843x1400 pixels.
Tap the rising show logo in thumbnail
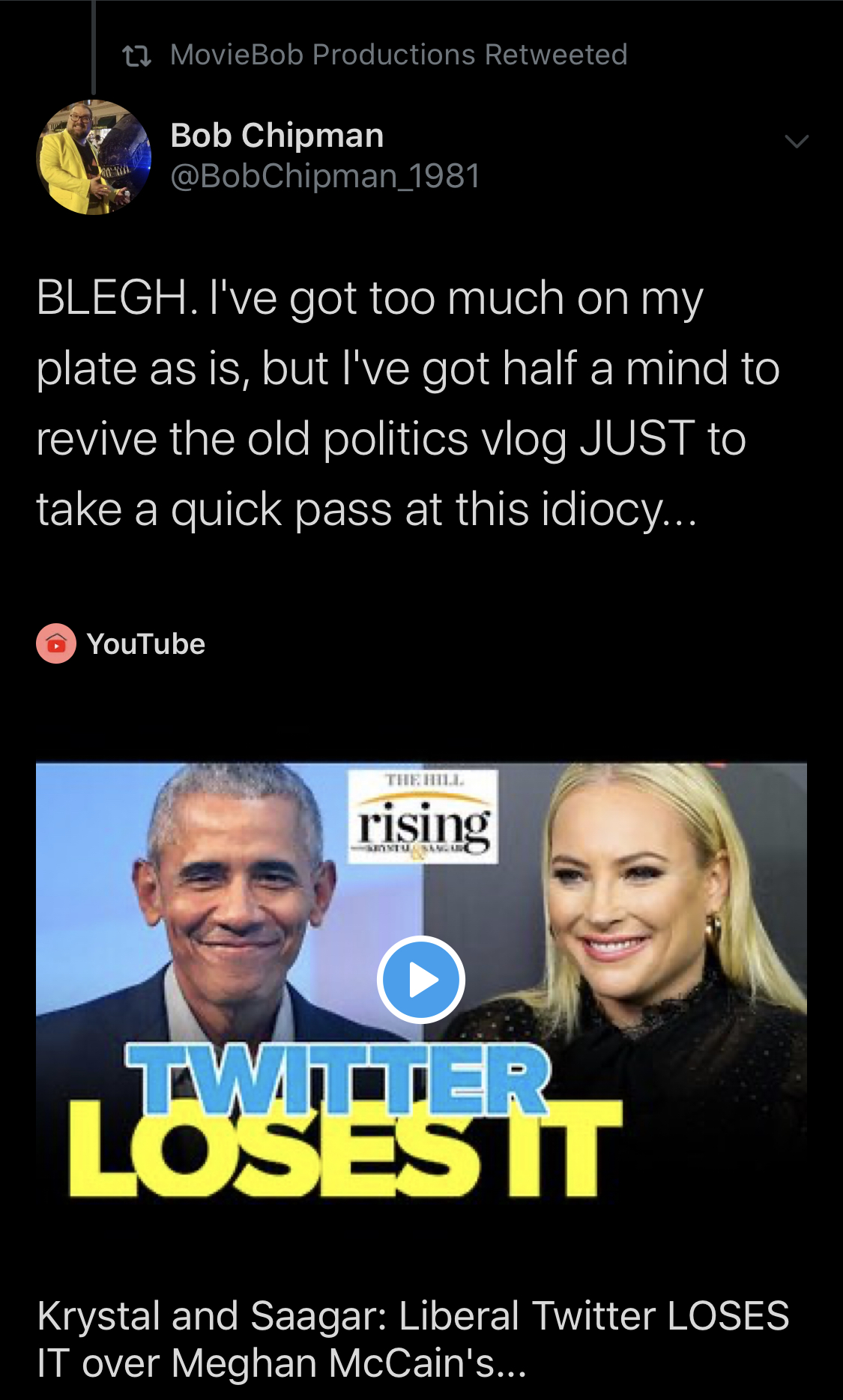(x=423, y=816)
